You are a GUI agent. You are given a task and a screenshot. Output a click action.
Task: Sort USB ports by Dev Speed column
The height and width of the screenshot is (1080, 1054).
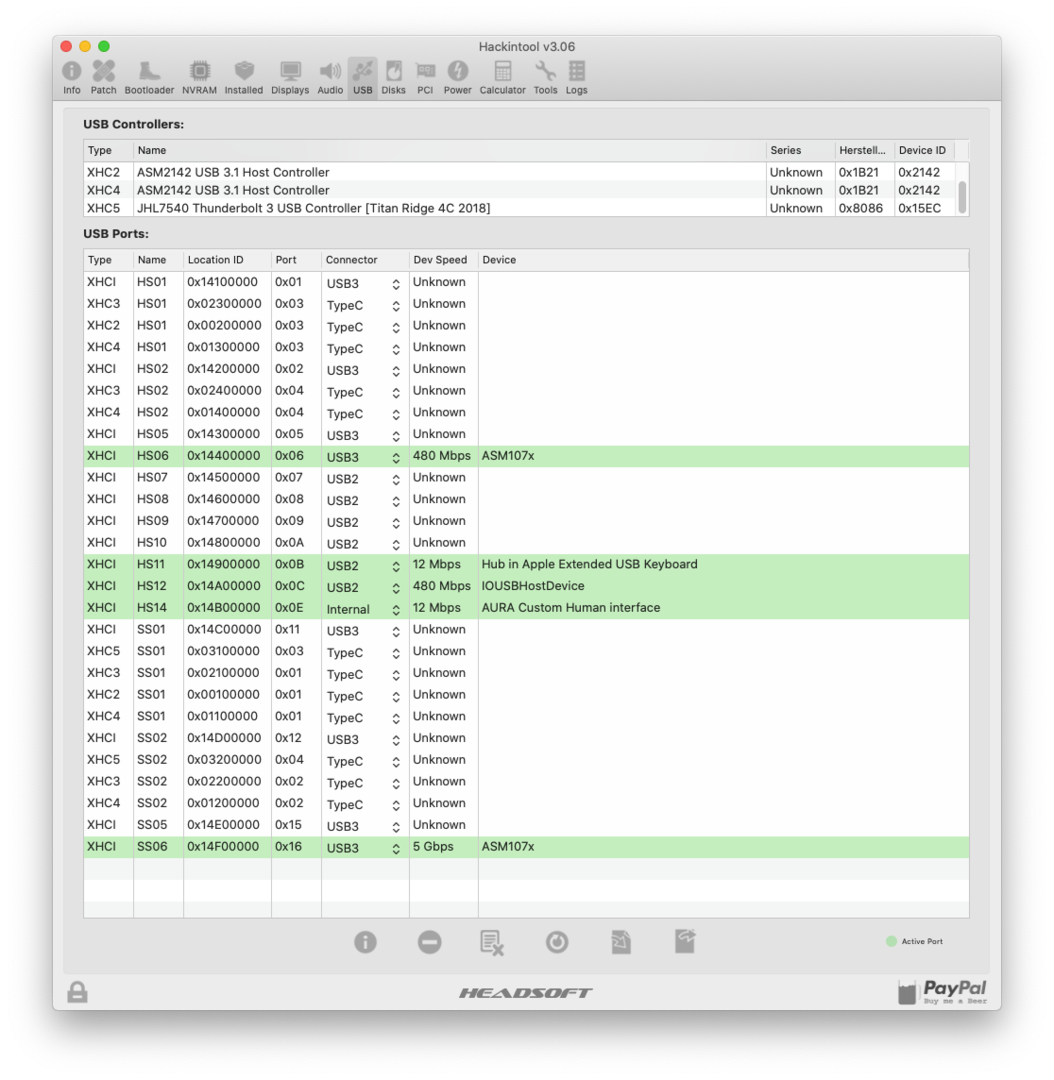coord(444,260)
